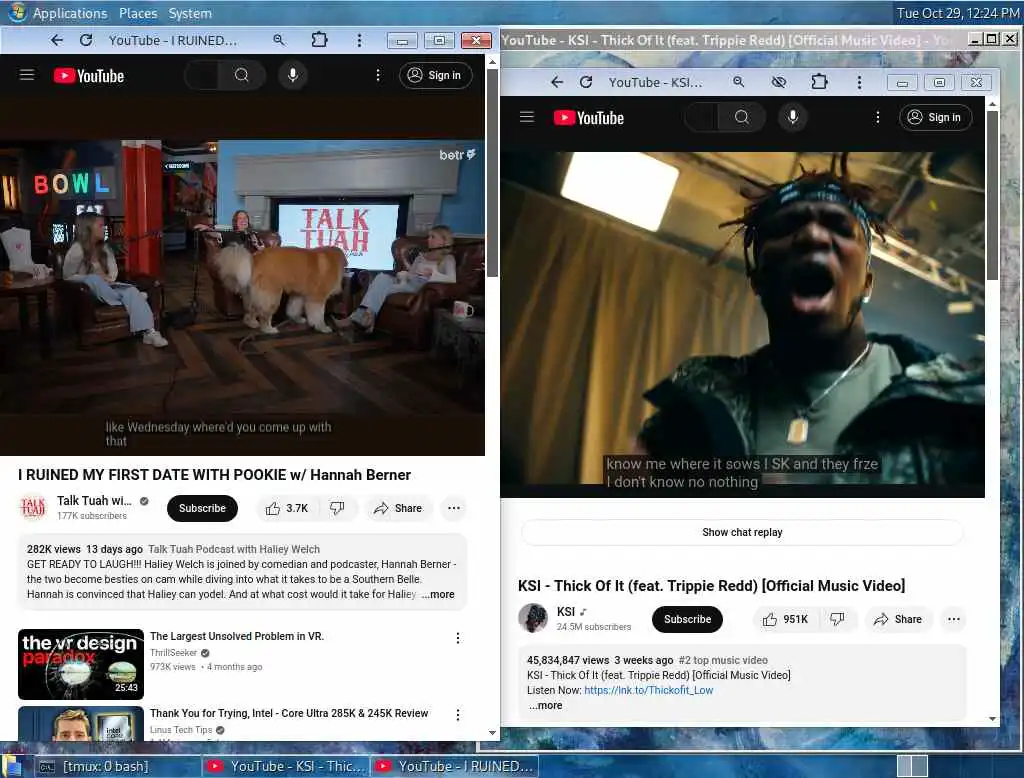This screenshot has width=1024, height=778.
Task: Click YouTube logo in KSI window
Action: pos(589,118)
